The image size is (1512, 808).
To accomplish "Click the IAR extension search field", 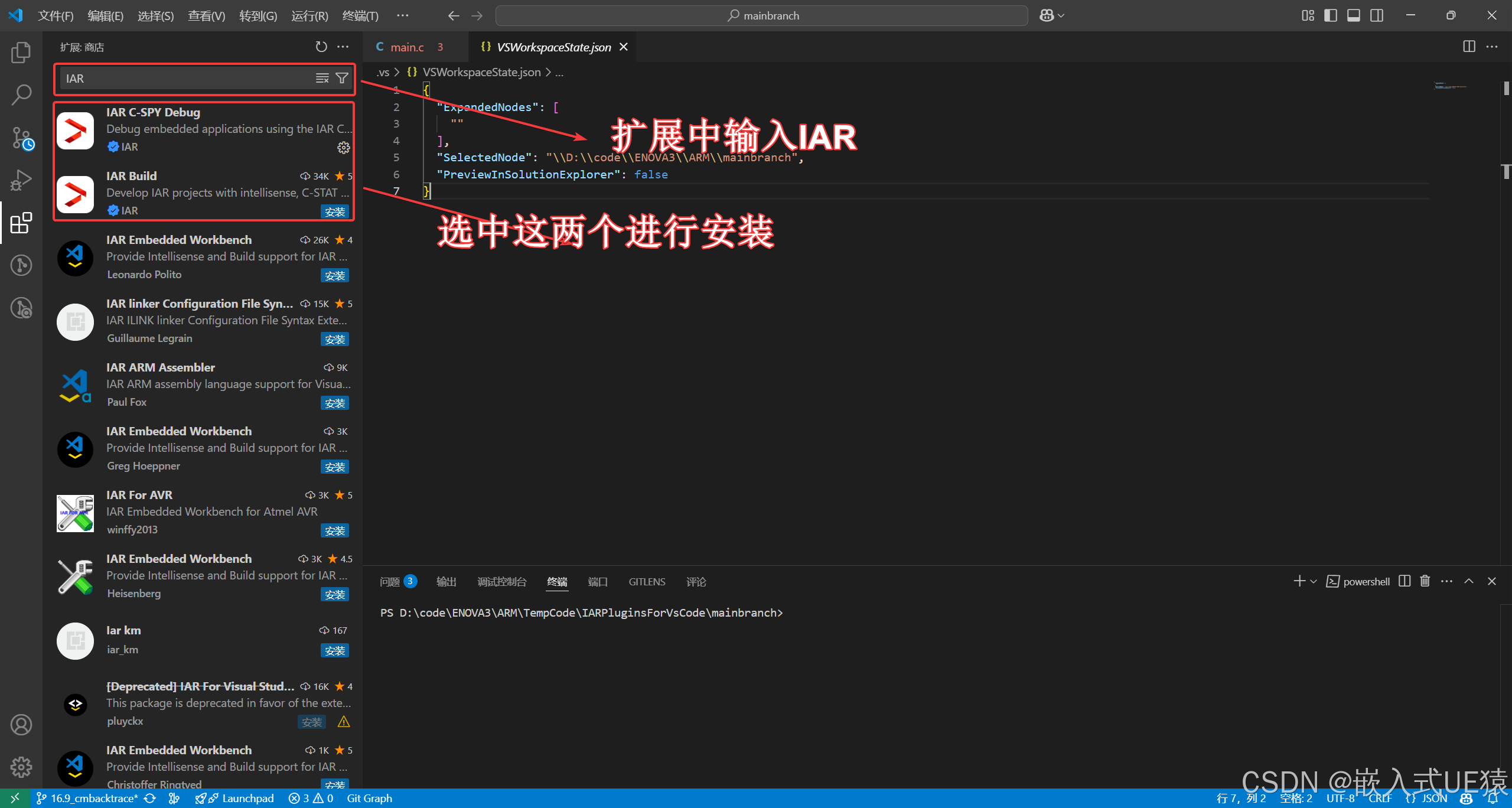I will pos(189,79).
